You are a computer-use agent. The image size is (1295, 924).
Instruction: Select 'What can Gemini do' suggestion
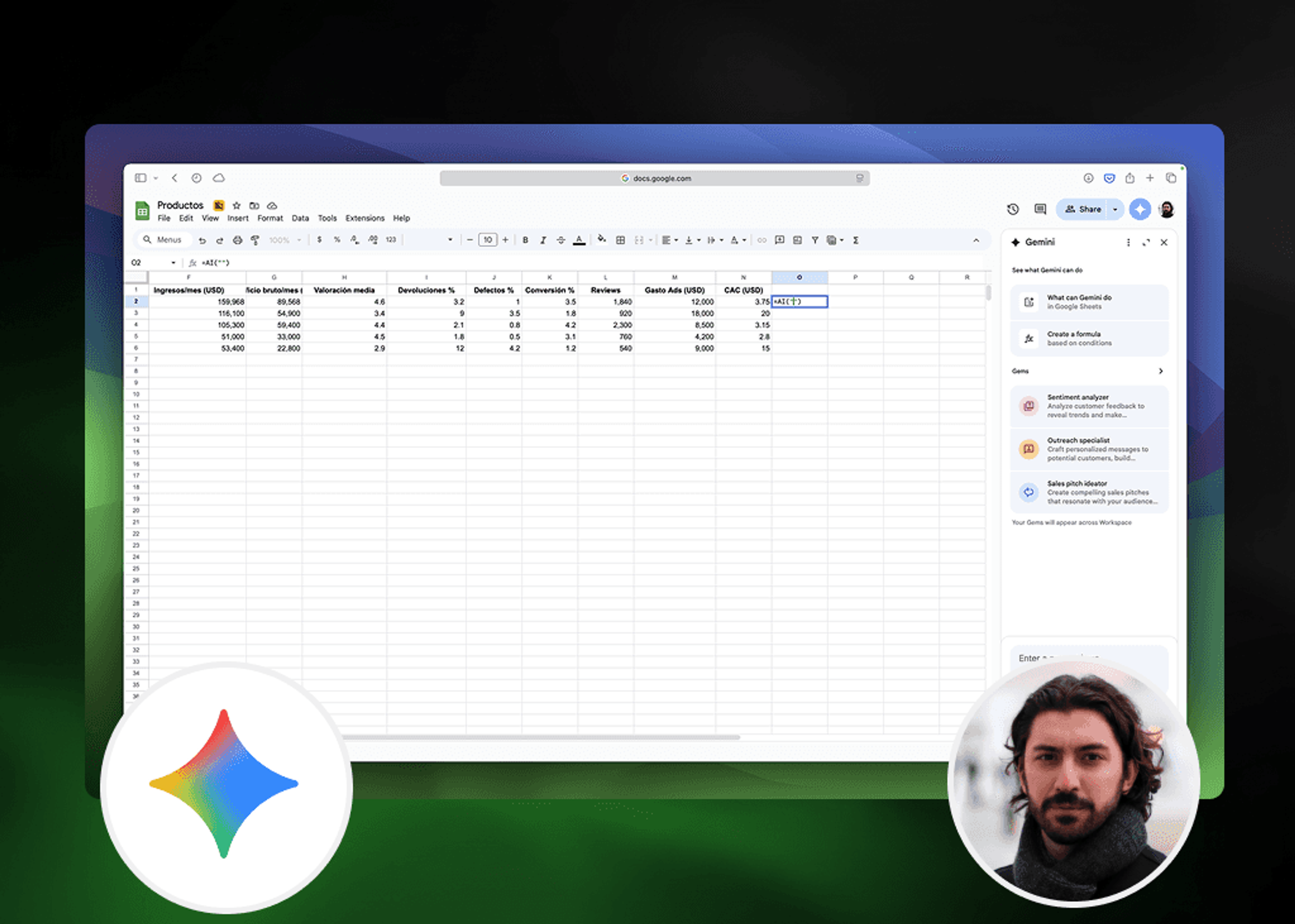[1089, 302]
